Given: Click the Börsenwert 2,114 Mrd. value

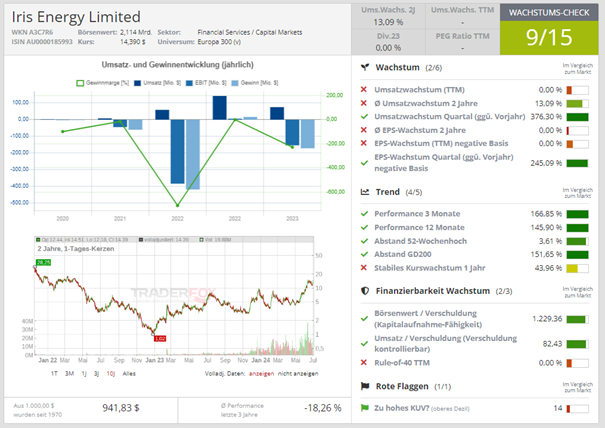Looking at the screenshot, I should (x=136, y=32).
